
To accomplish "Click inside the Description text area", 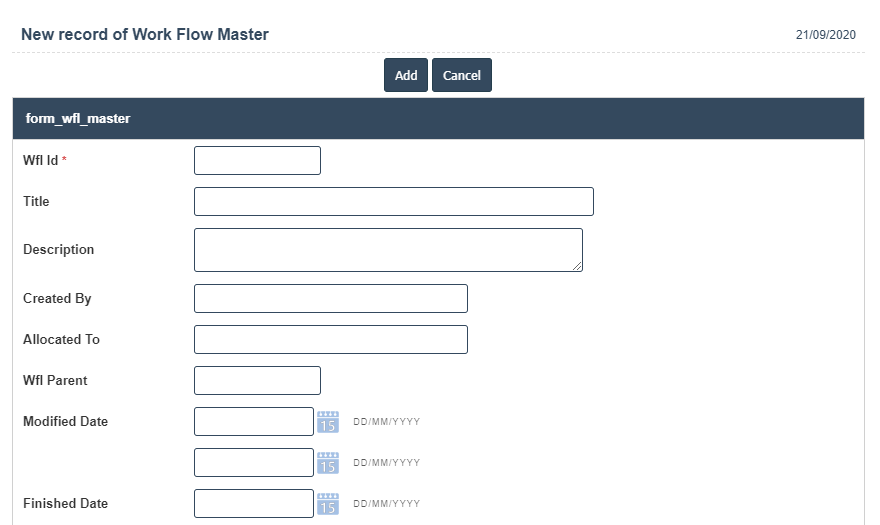I will (x=388, y=250).
